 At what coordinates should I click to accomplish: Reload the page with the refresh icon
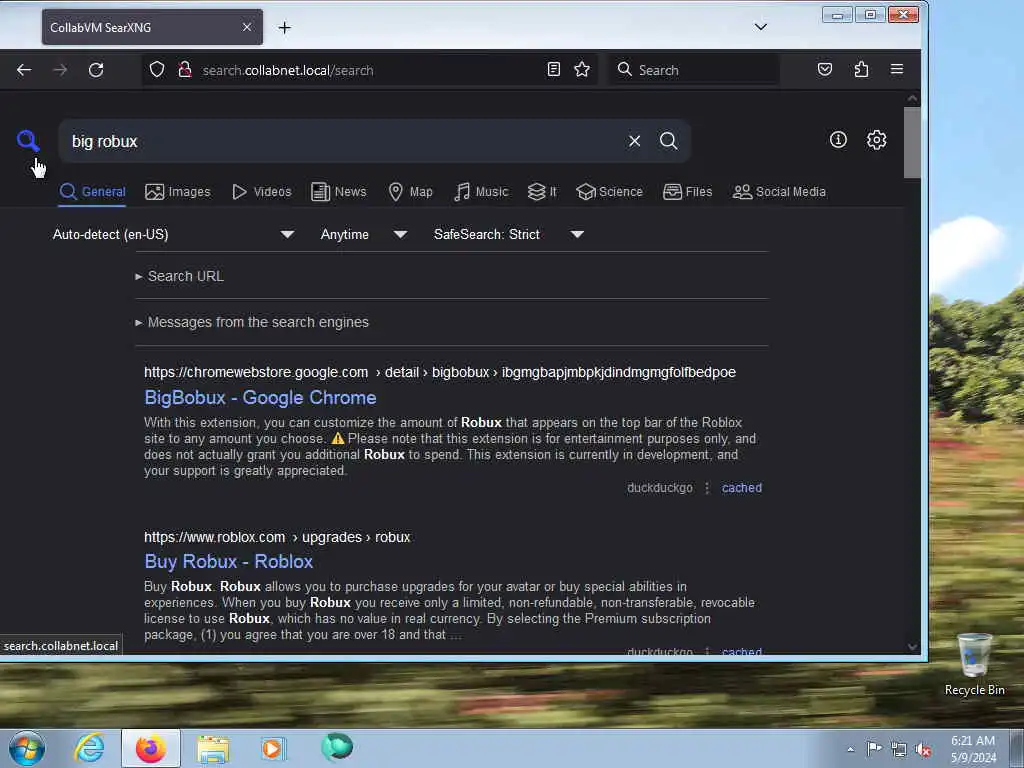coord(96,70)
